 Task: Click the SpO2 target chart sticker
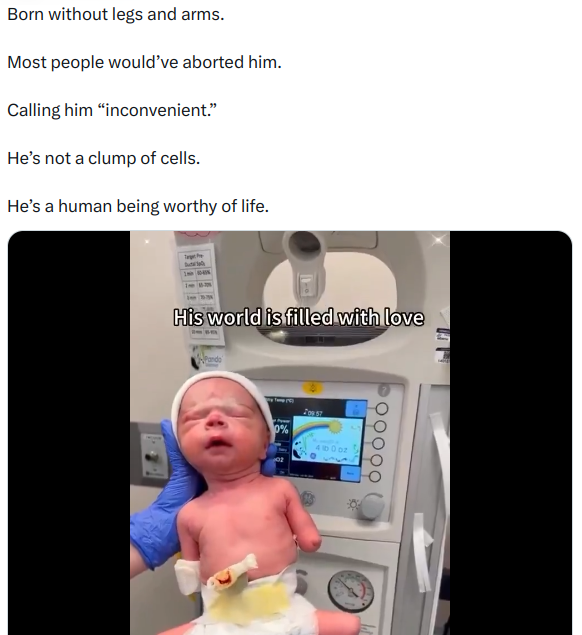[x=199, y=294]
